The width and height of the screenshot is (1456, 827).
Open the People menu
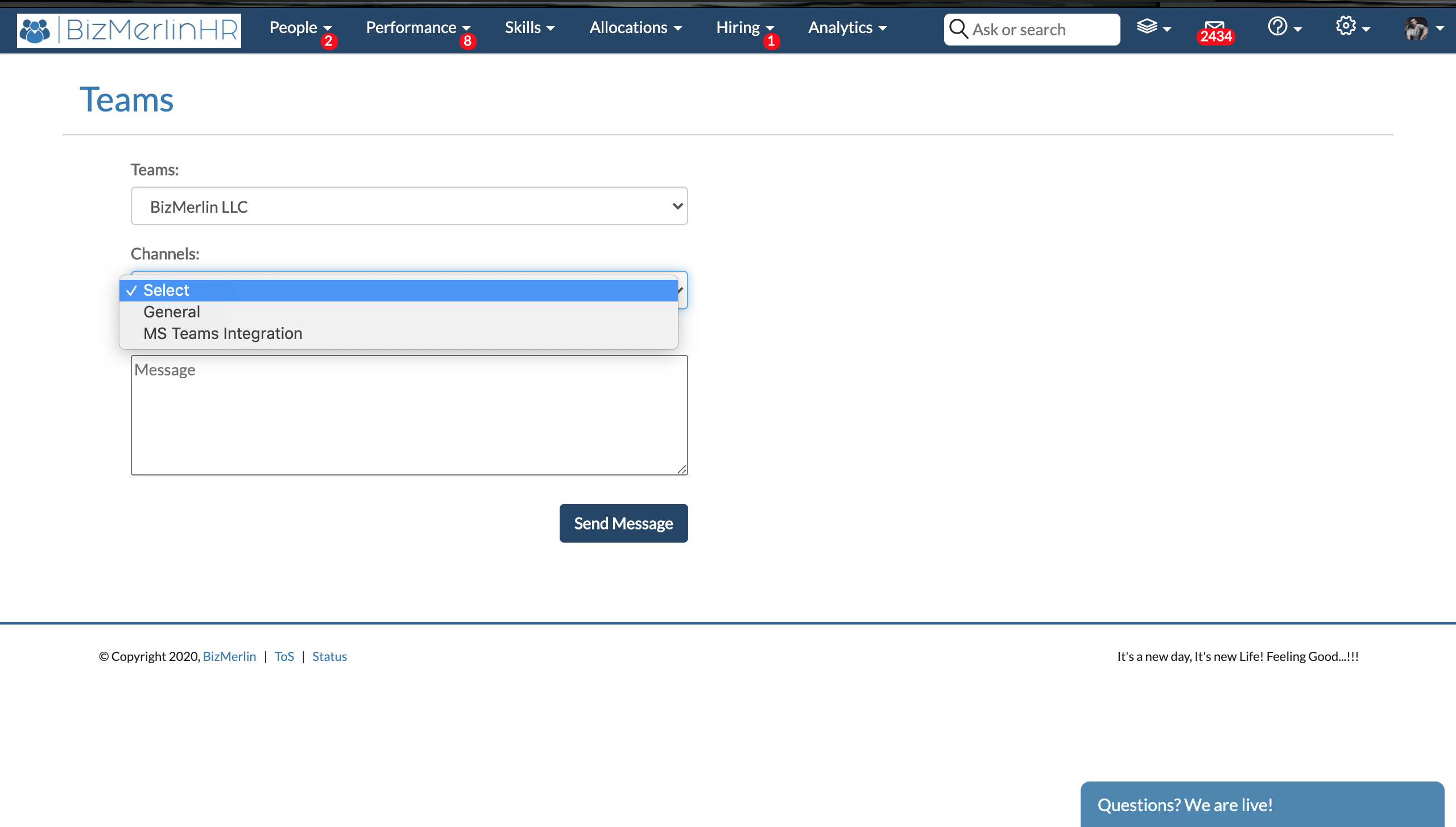[x=300, y=27]
